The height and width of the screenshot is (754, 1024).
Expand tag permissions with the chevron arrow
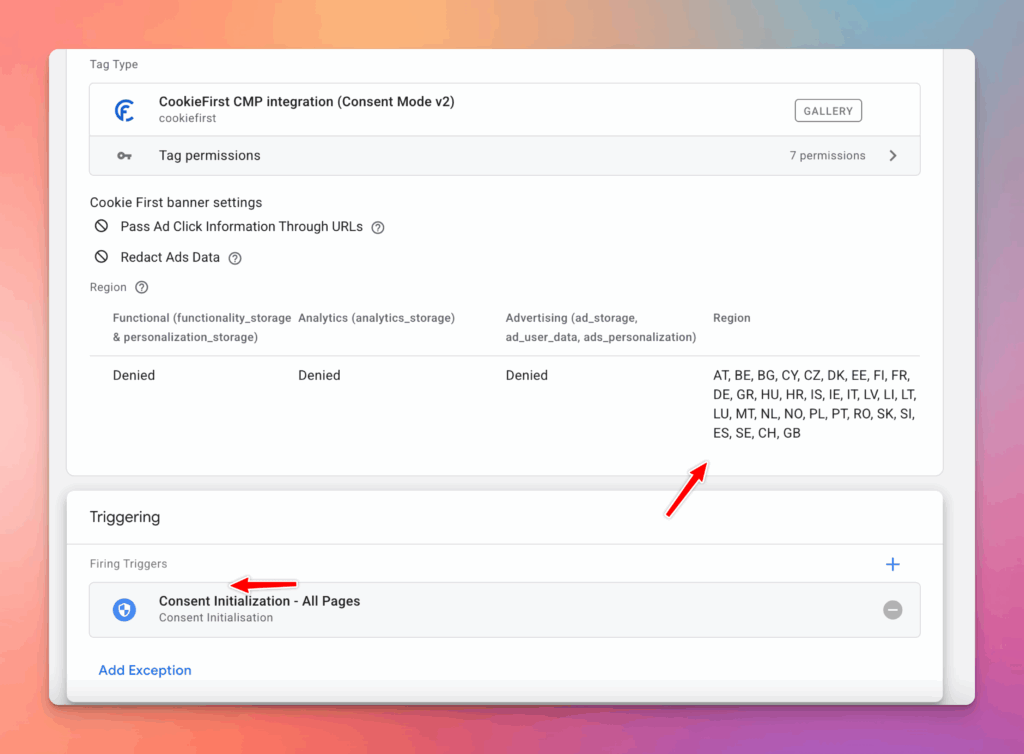tap(893, 156)
